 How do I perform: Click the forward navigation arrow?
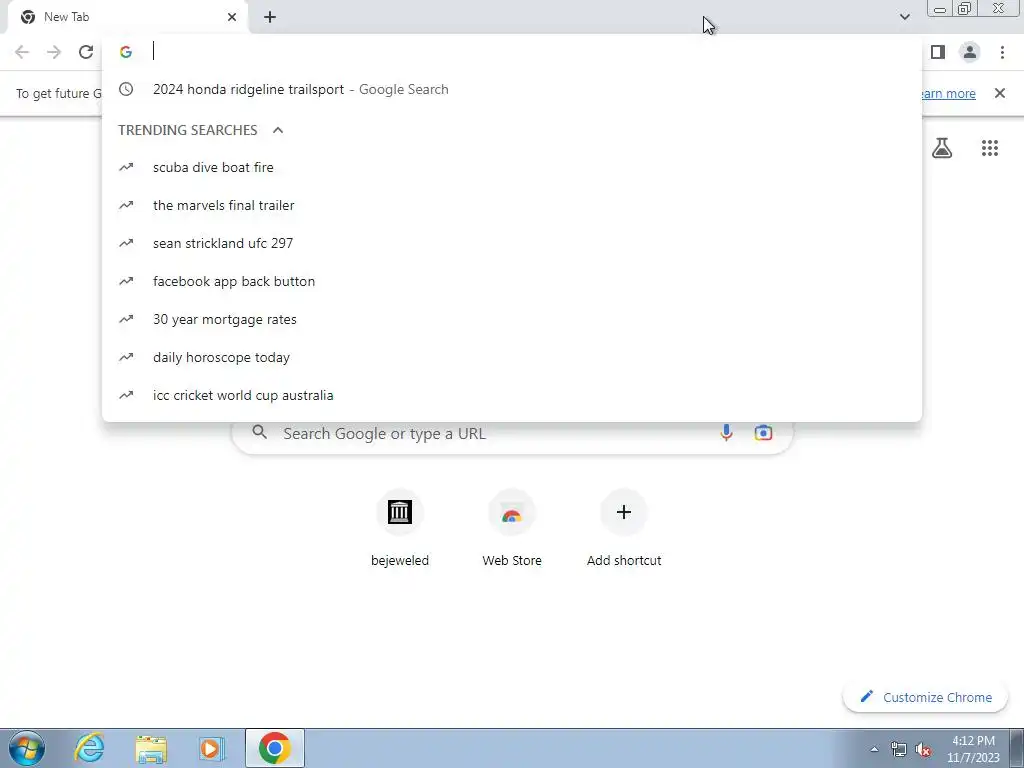(54, 52)
